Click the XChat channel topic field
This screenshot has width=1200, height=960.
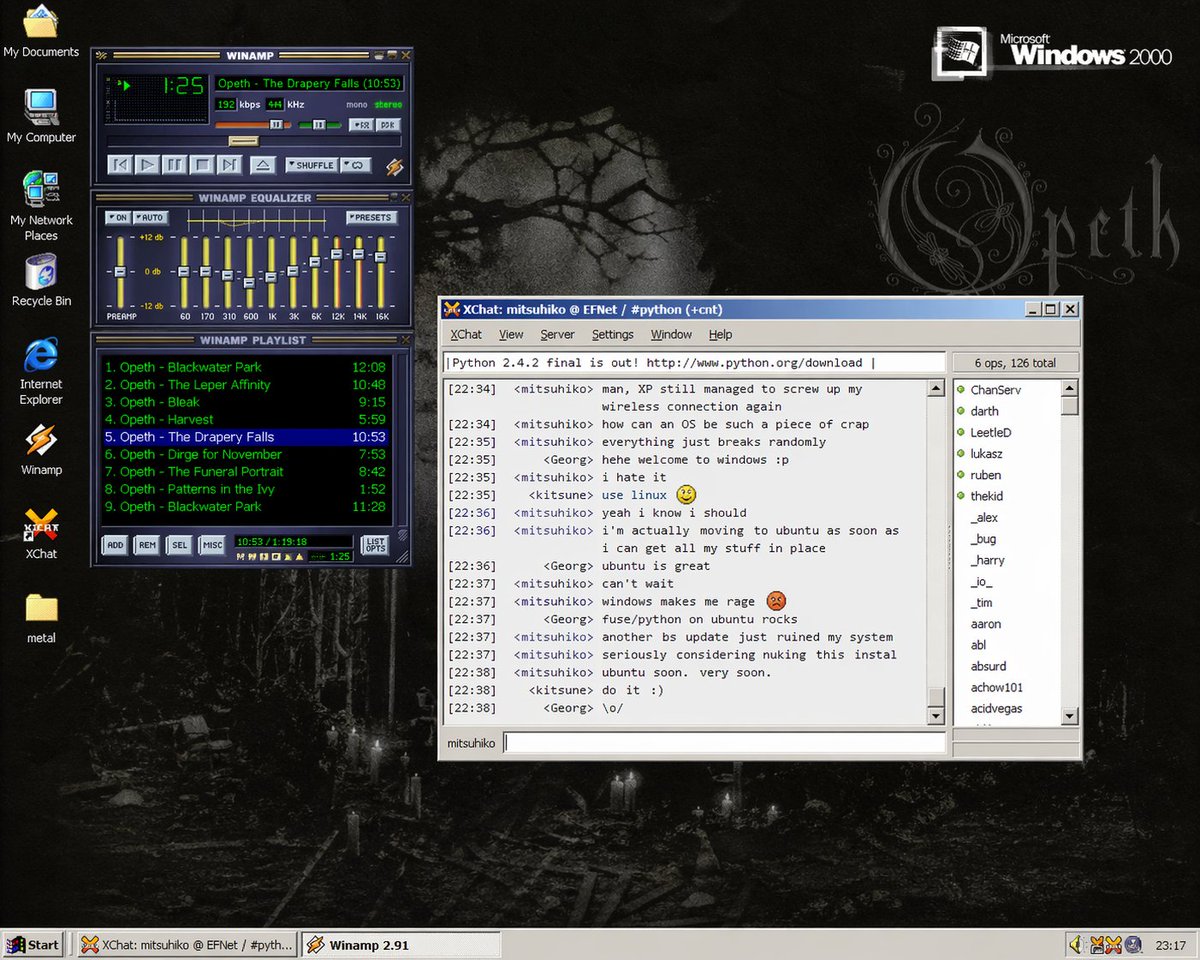[x=694, y=363]
